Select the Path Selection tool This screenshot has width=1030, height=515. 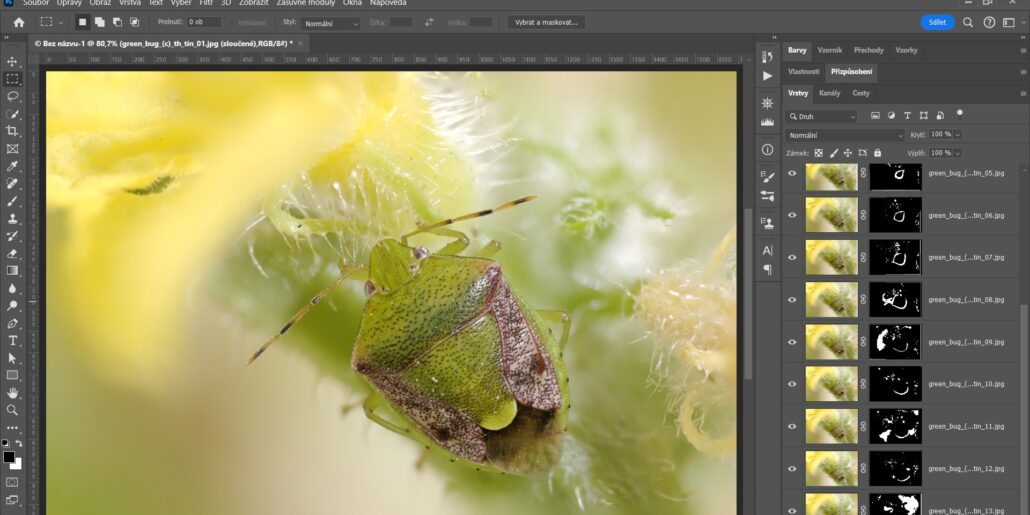pyautogui.click(x=12, y=358)
